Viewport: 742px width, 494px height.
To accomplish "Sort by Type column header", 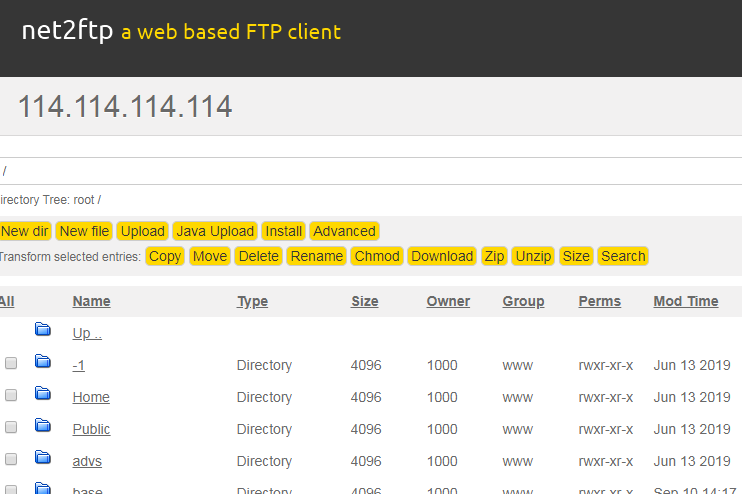I will point(252,301).
